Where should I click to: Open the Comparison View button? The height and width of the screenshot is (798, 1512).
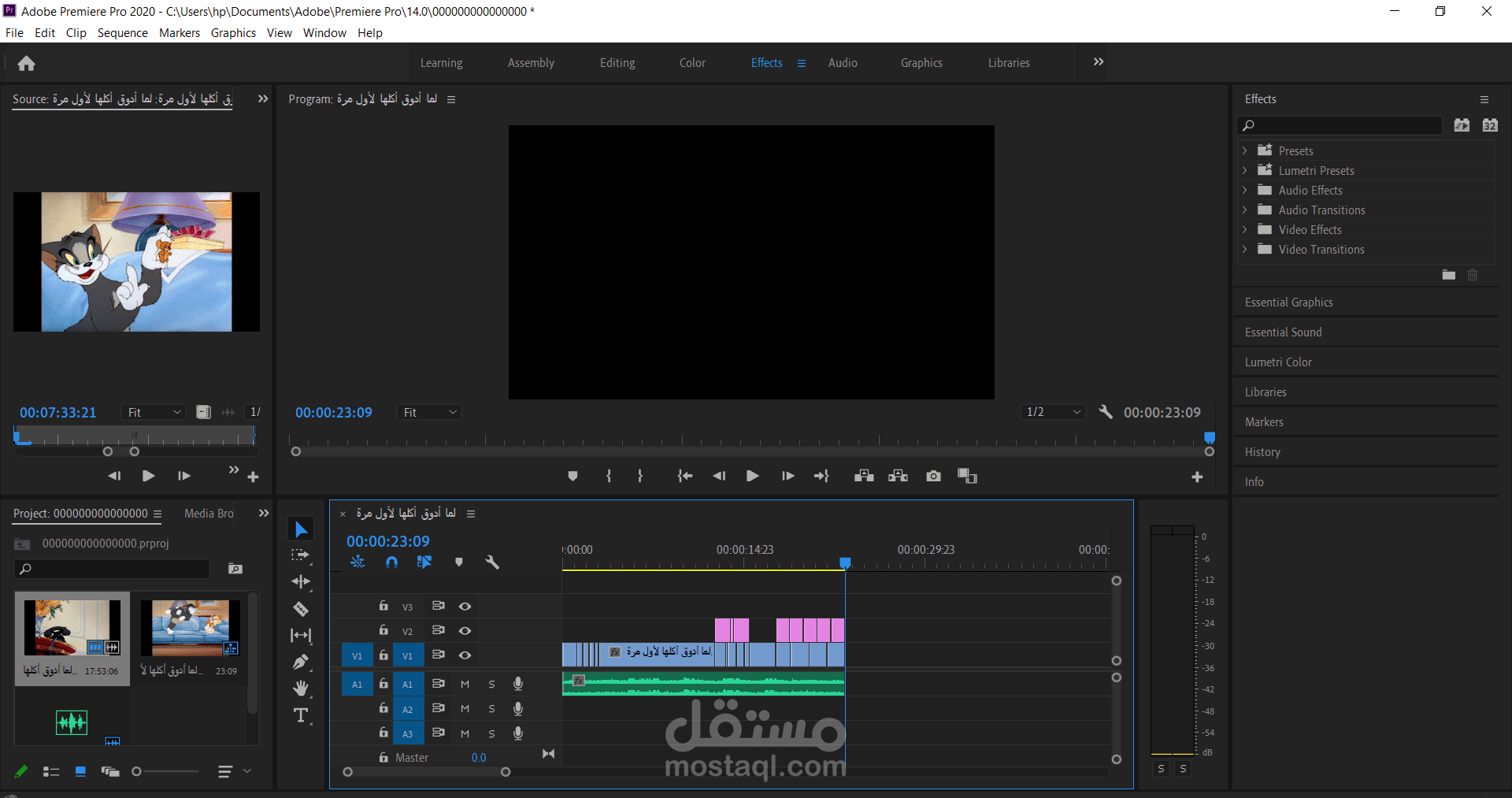tap(967, 476)
